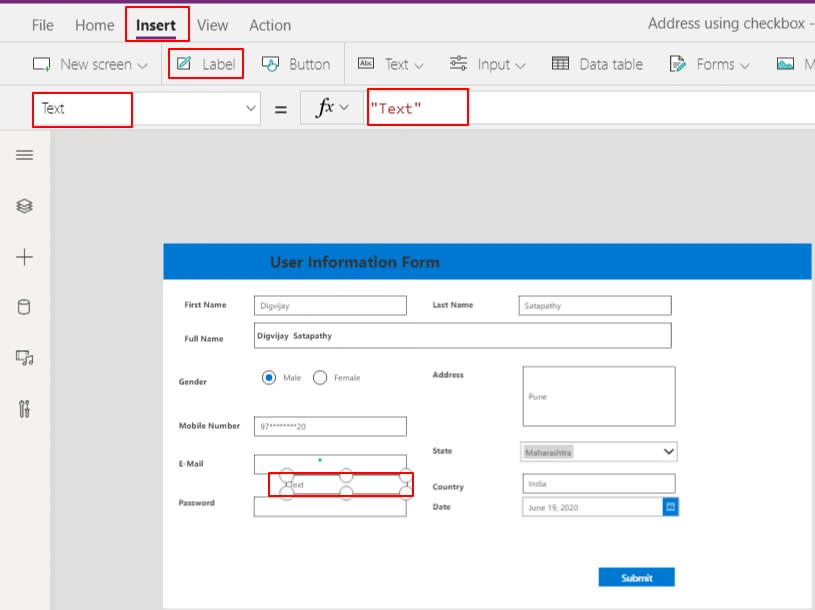
Task: Open the Tree view layers icon
Action: 24,206
